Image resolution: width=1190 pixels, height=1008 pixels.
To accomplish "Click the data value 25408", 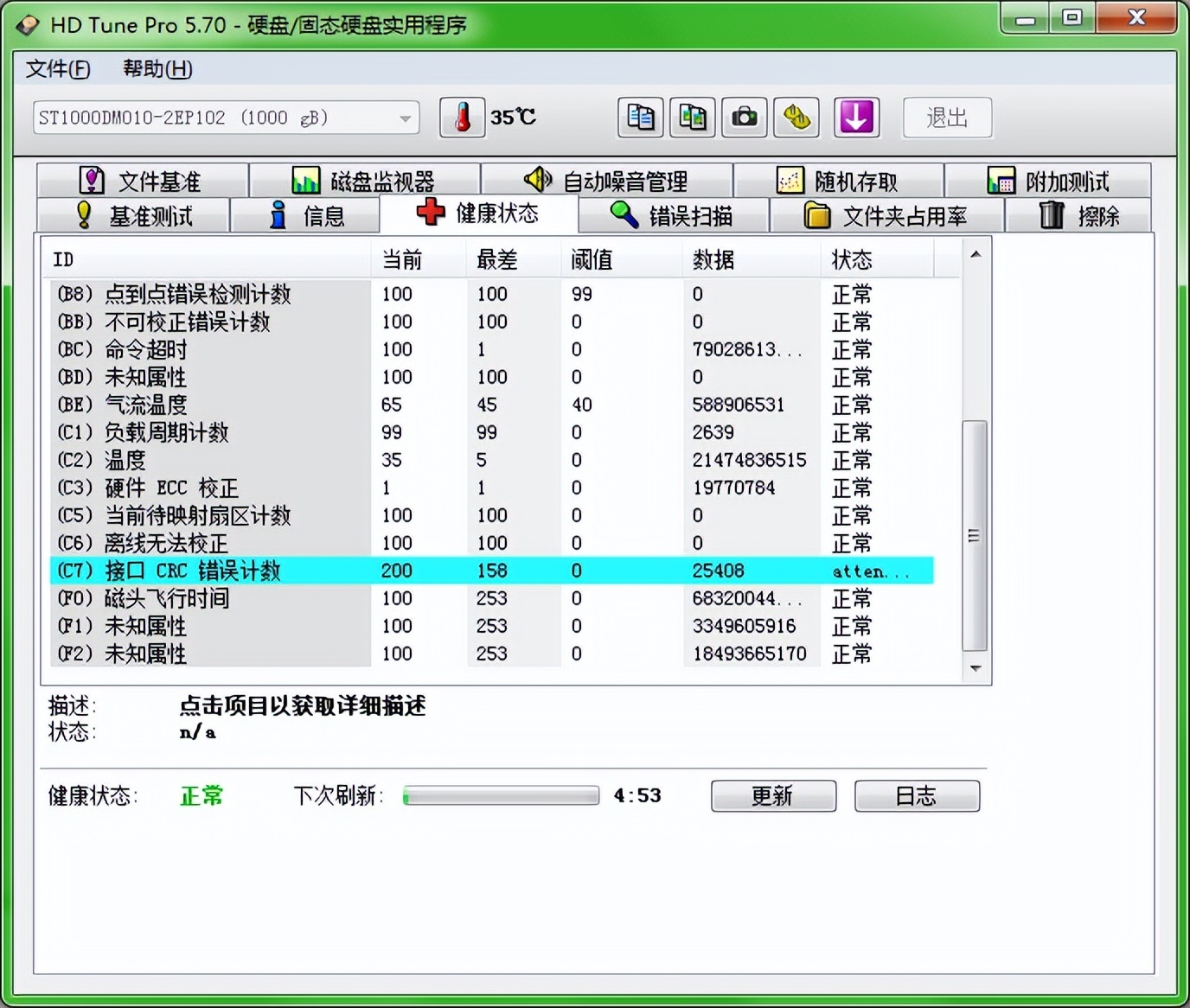I will (718, 571).
